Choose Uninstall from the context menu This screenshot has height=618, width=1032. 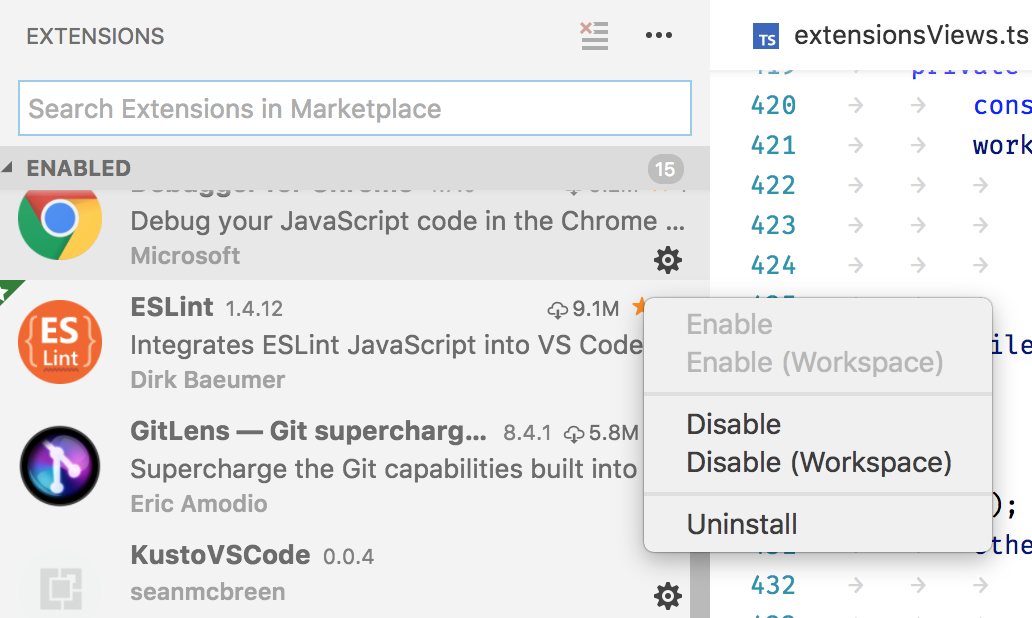[741, 523]
